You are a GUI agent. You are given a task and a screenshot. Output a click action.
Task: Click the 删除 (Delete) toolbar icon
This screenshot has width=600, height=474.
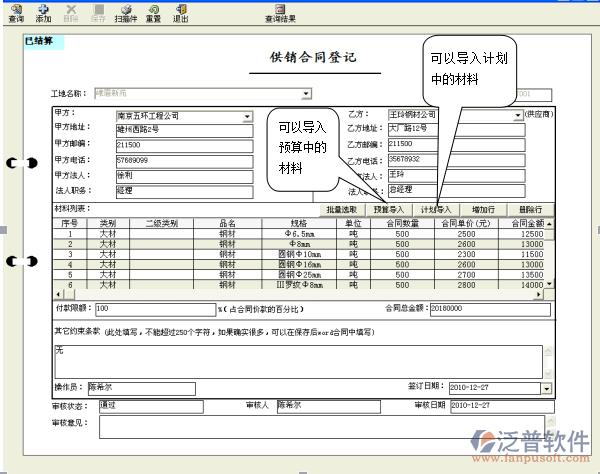point(70,13)
